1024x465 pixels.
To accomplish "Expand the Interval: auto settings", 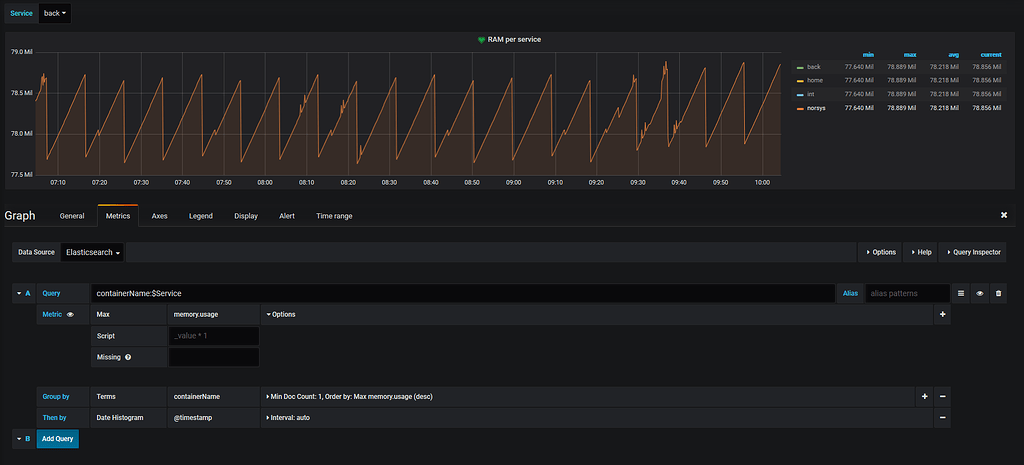I will [288, 417].
